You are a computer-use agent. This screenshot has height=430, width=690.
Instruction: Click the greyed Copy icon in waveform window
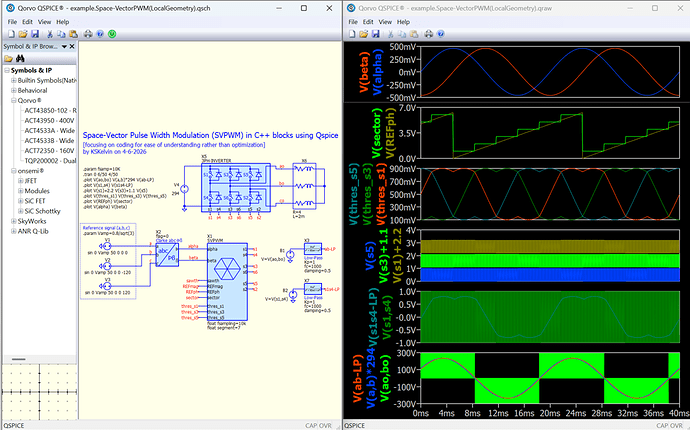click(402, 34)
